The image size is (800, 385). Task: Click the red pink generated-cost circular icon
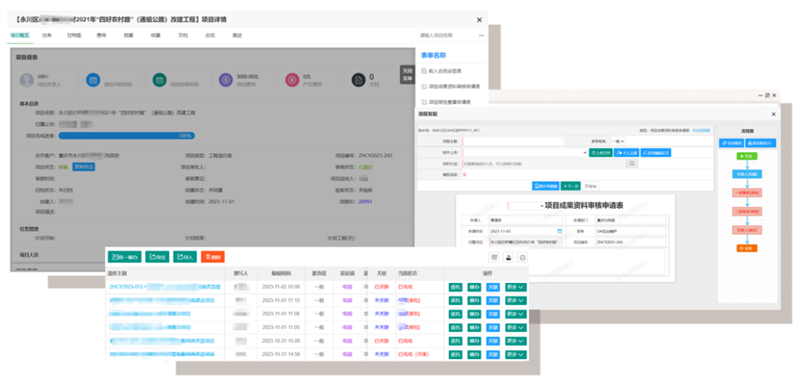(x=292, y=80)
